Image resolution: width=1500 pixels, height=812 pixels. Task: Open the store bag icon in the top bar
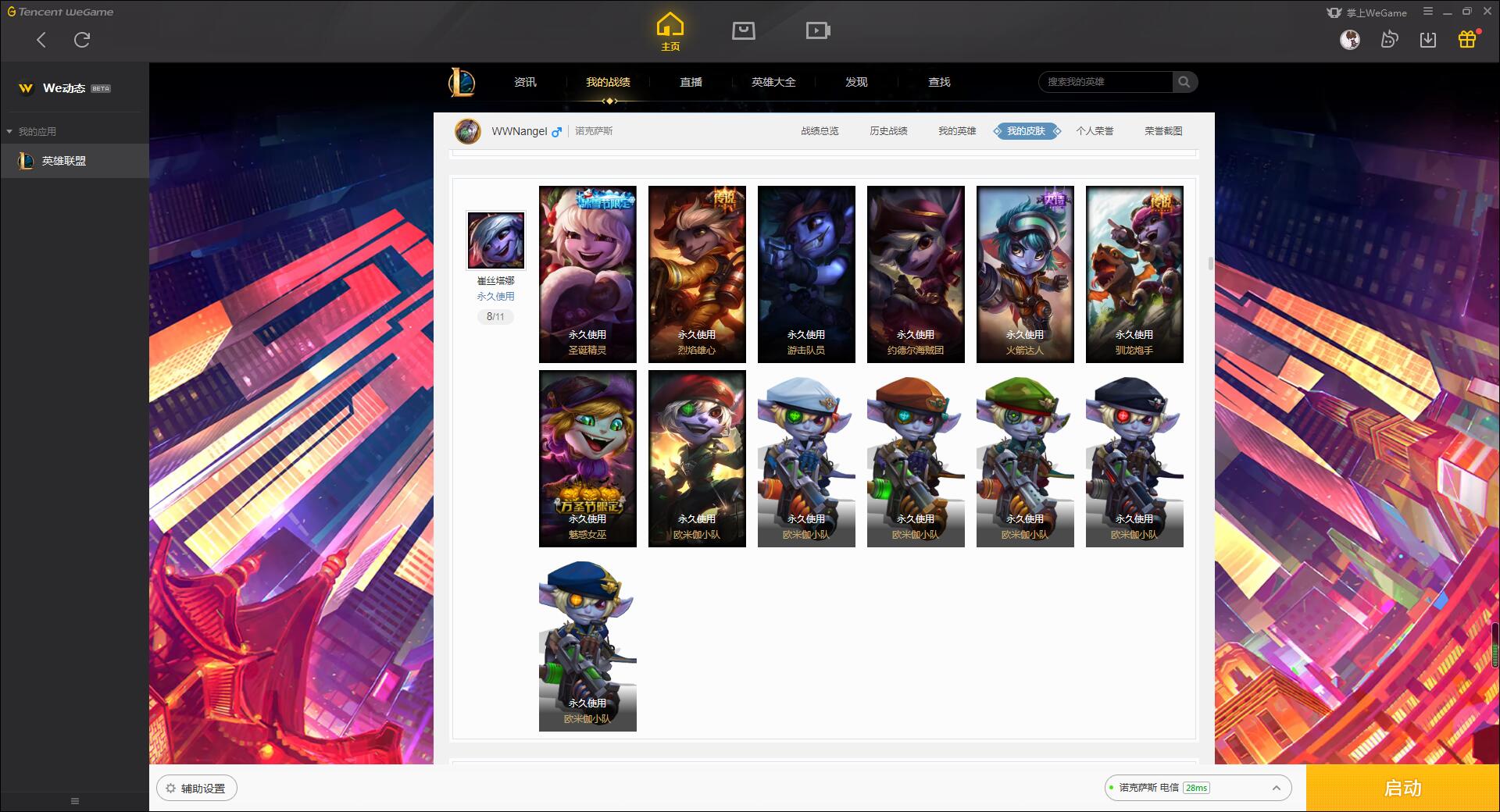pyautogui.click(x=744, y=31)
